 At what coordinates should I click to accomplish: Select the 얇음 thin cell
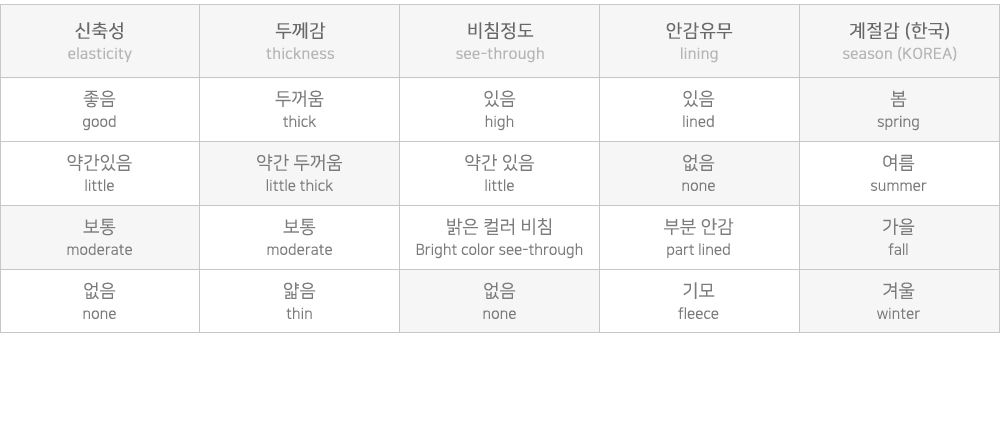299,301
